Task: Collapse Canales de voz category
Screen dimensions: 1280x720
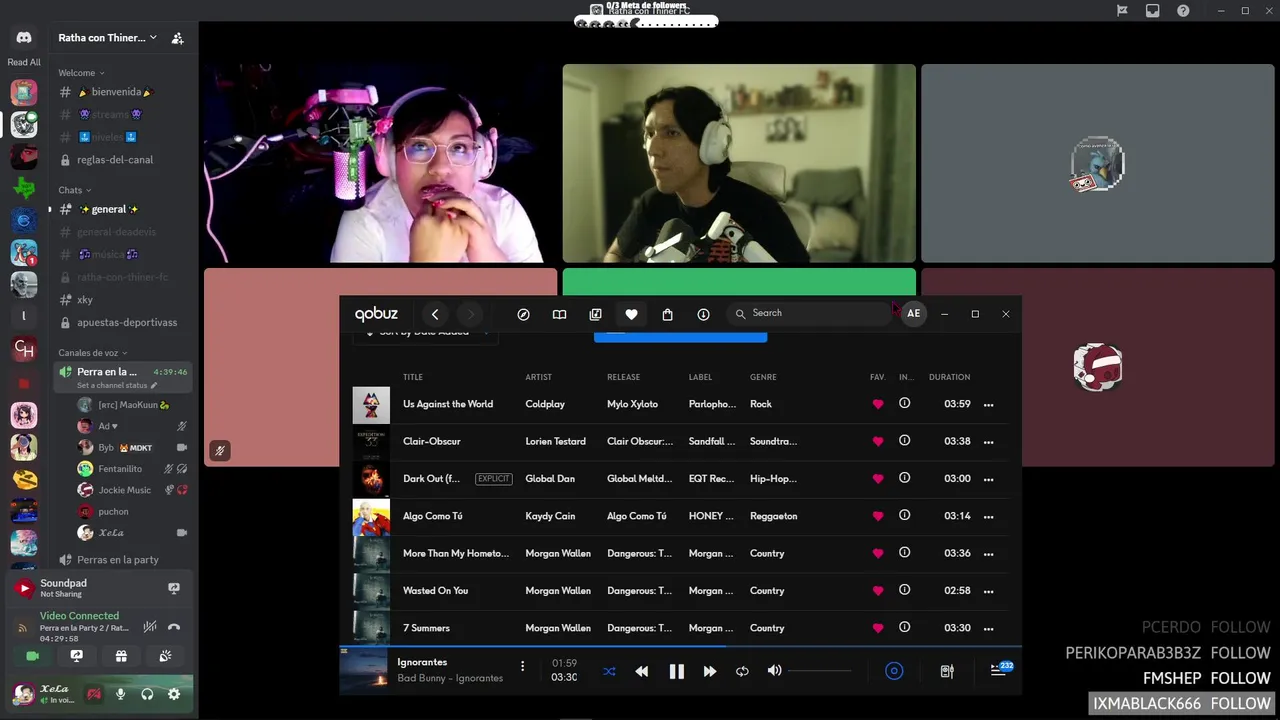Action: (92, 353)
